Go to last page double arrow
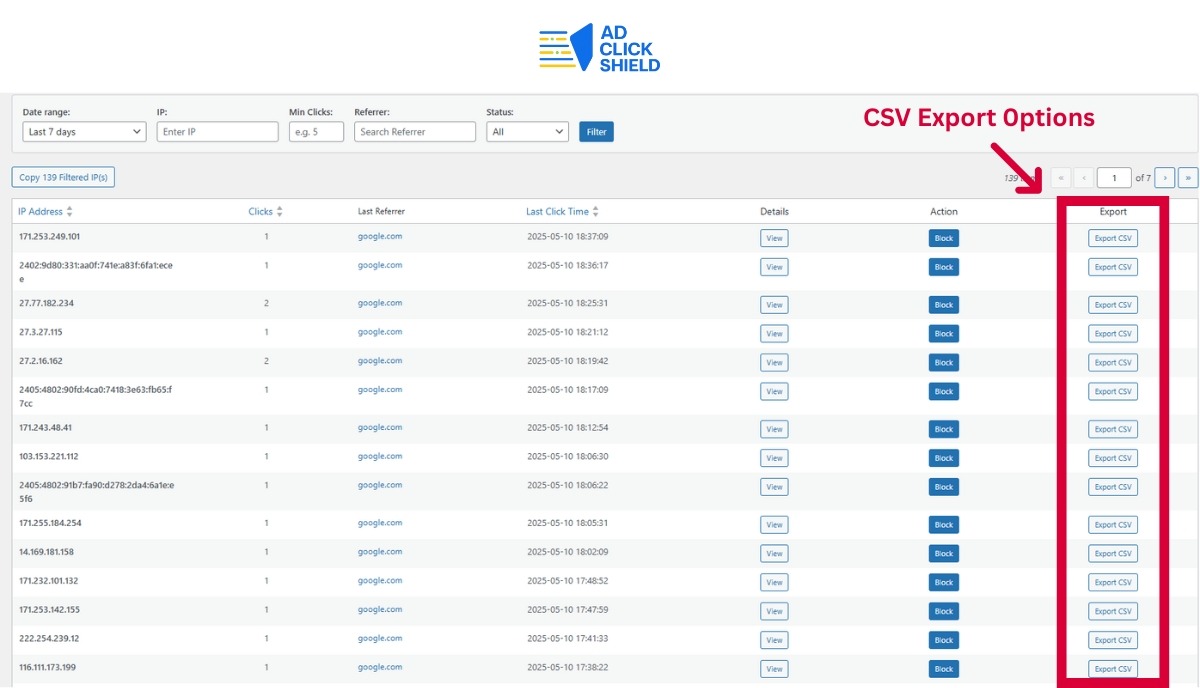Screen dimensions: 1200x688 [1187, 178]
